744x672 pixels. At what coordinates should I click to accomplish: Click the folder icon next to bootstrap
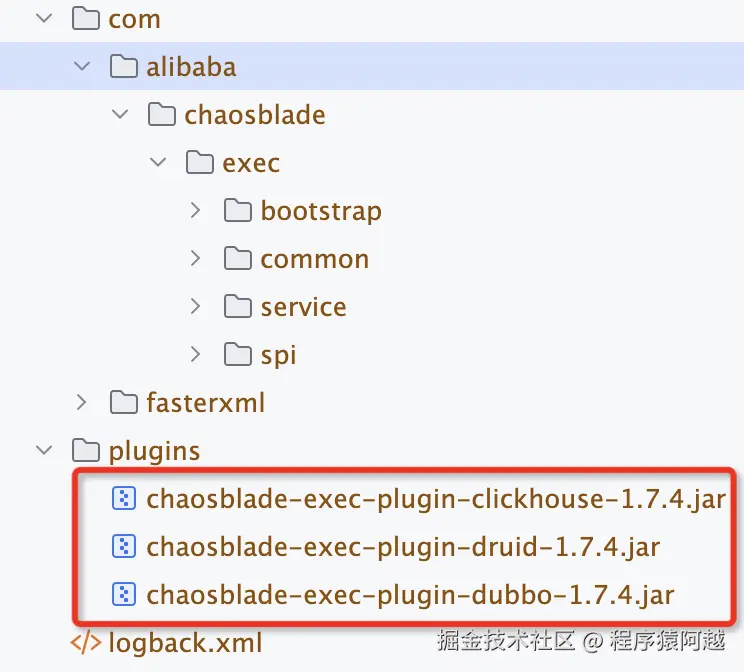238,210
